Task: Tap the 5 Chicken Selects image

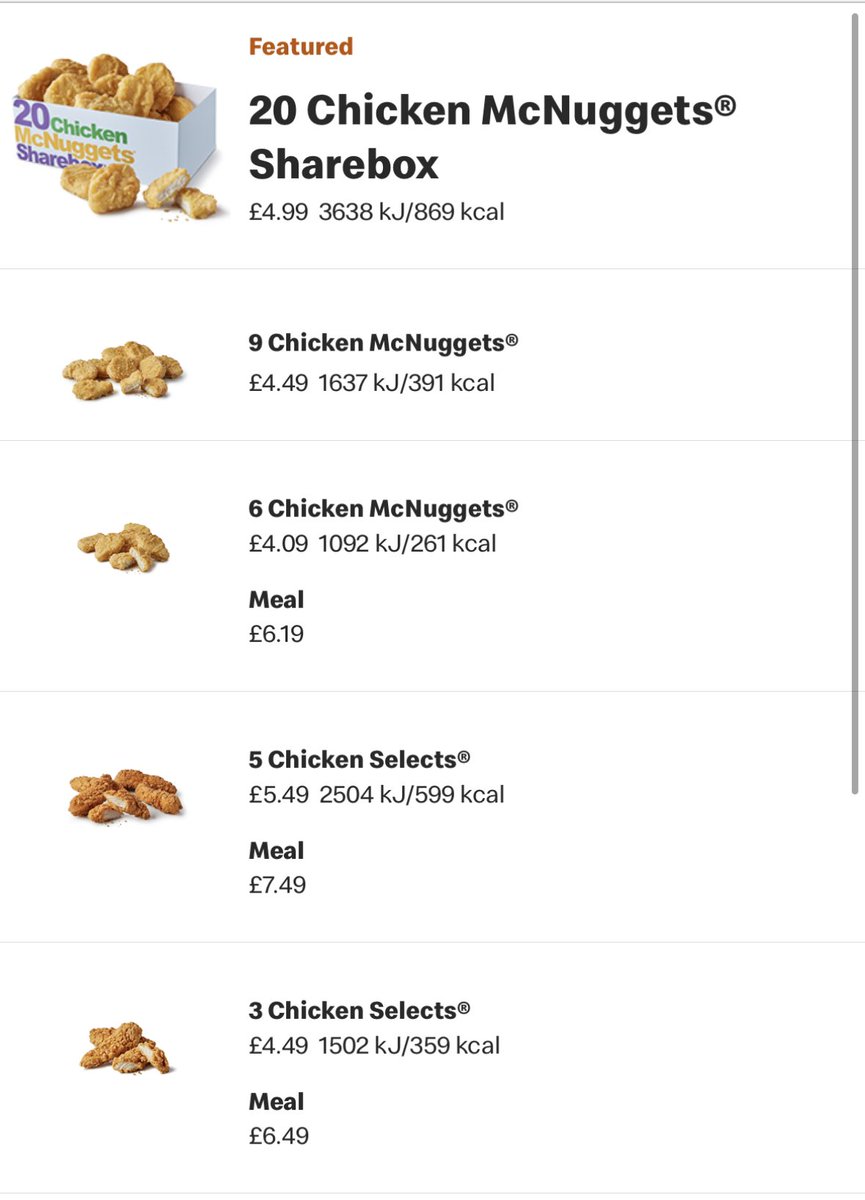Action: click(x=126, y=796)
